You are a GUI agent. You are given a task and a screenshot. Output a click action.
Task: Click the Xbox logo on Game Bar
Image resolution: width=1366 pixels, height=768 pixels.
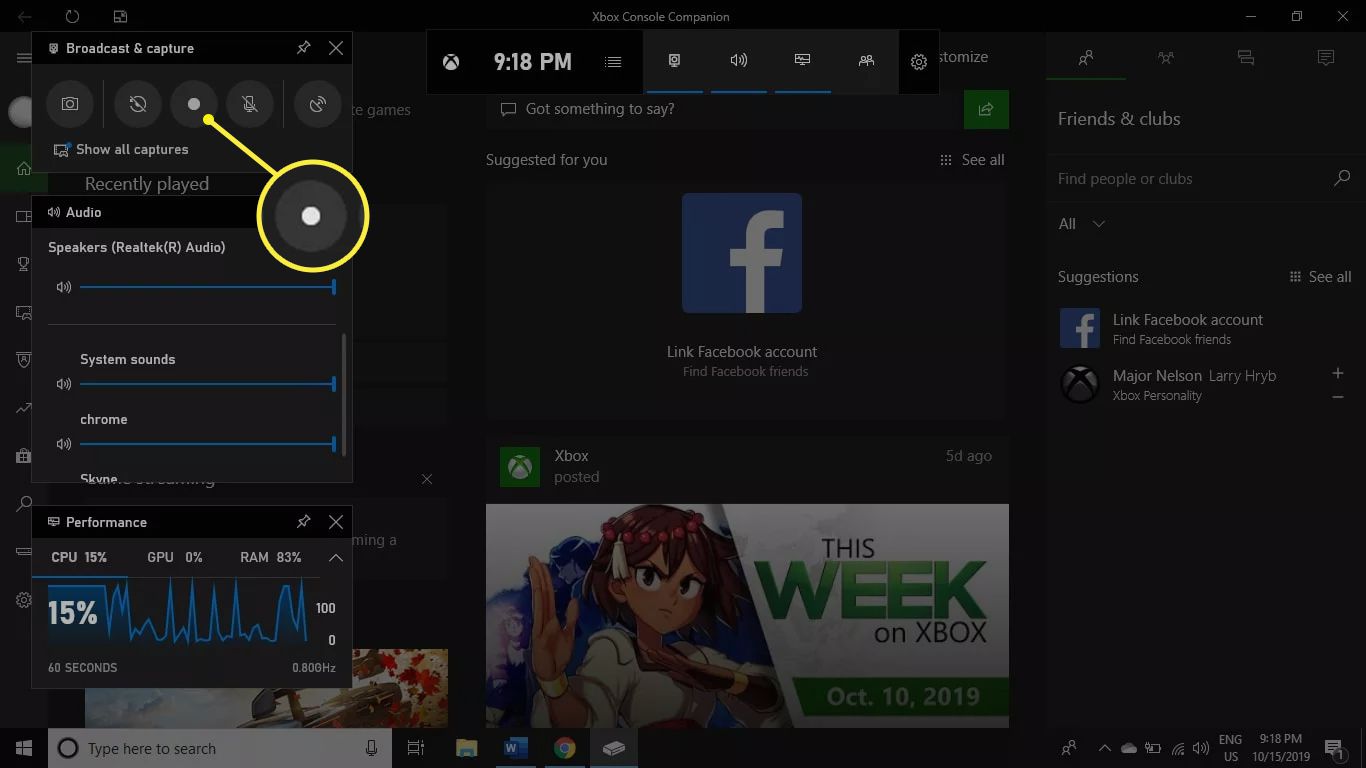452,62
